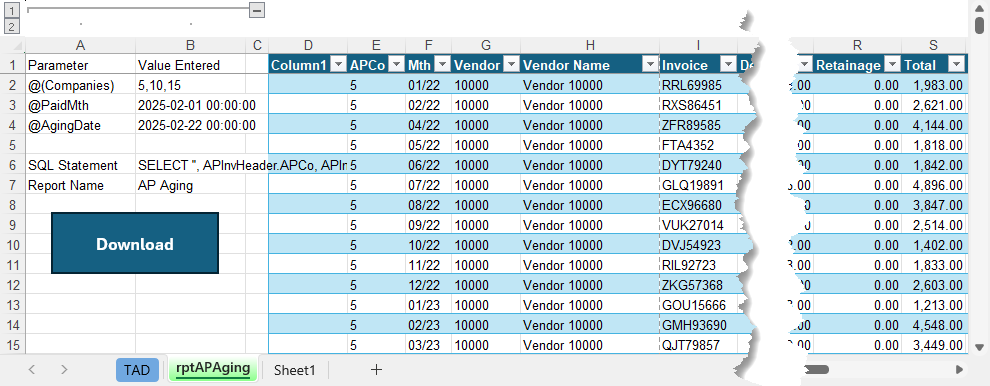
Task: Select column H header
Action: tap(590, 45)
